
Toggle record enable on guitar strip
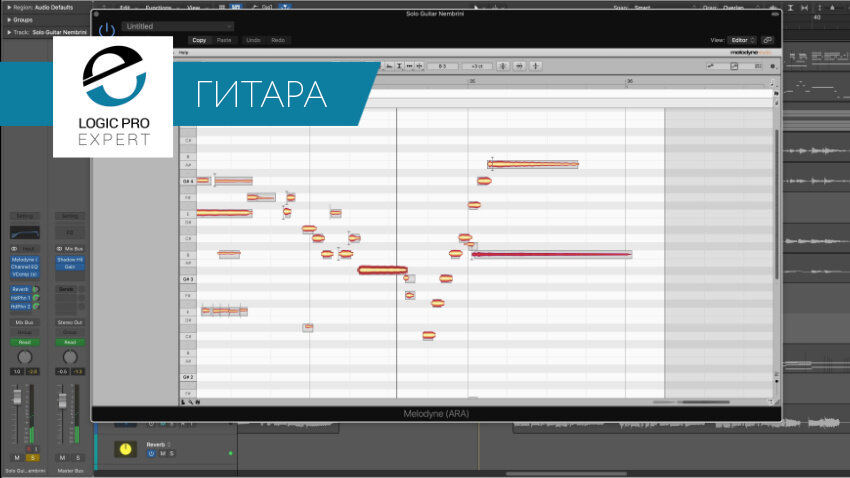pyautogui.click(x=29, y=449)
